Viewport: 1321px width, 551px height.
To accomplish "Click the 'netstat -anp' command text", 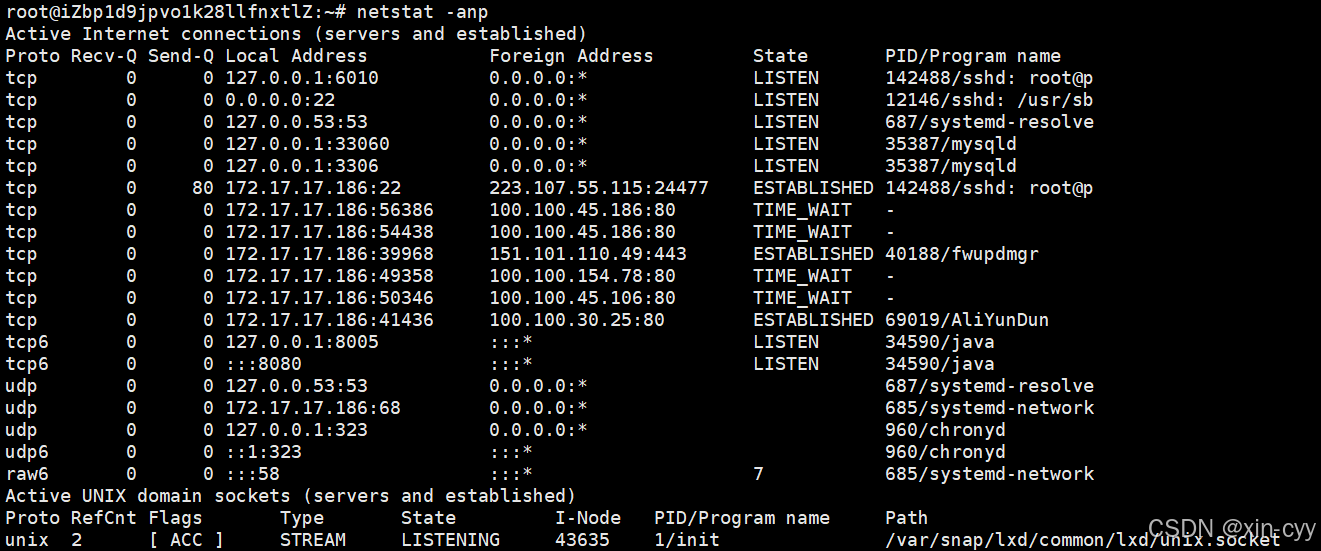I will (422, 12).
